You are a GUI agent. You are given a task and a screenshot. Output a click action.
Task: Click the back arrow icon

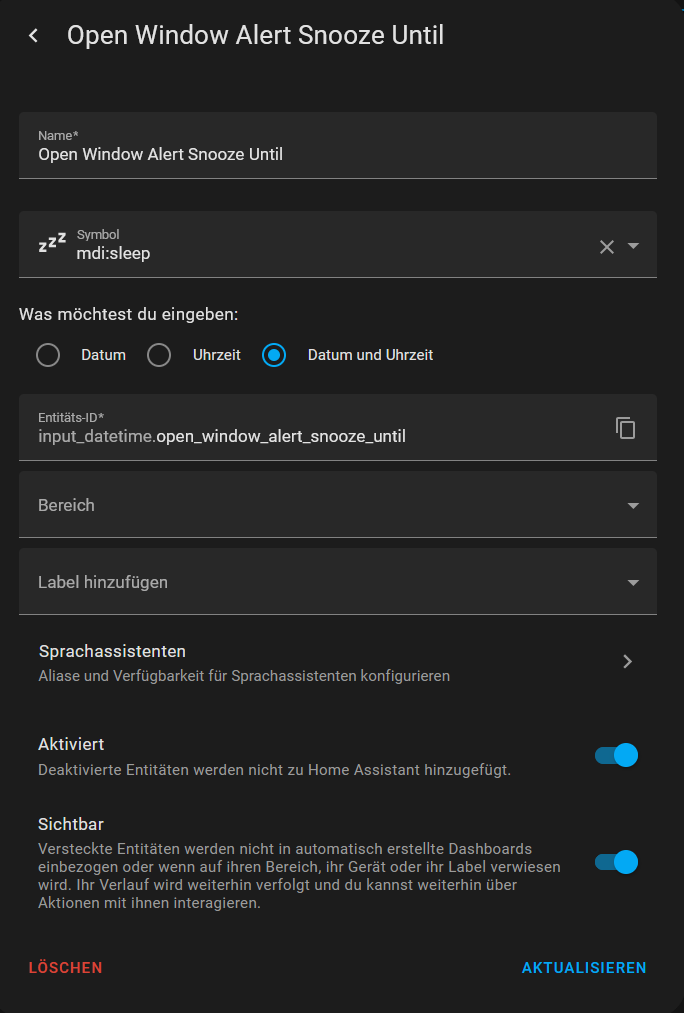coord(34,36)
